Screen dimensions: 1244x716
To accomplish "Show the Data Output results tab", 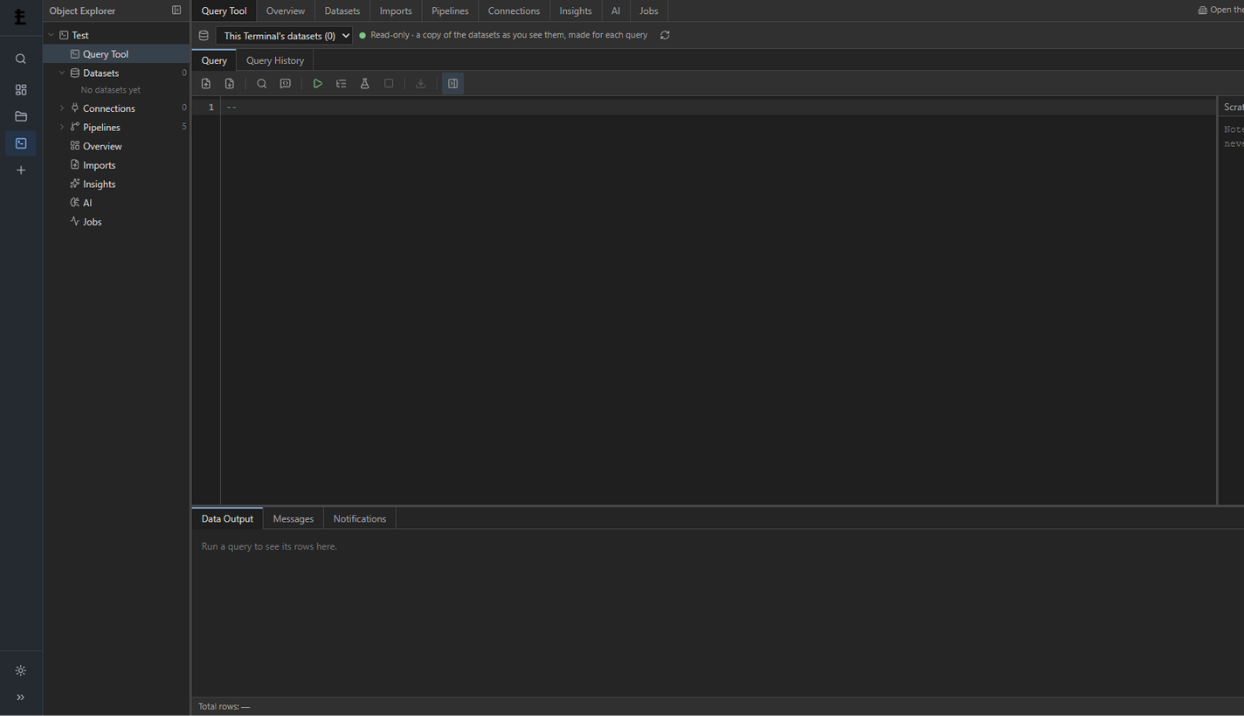I will pos(227,519).
